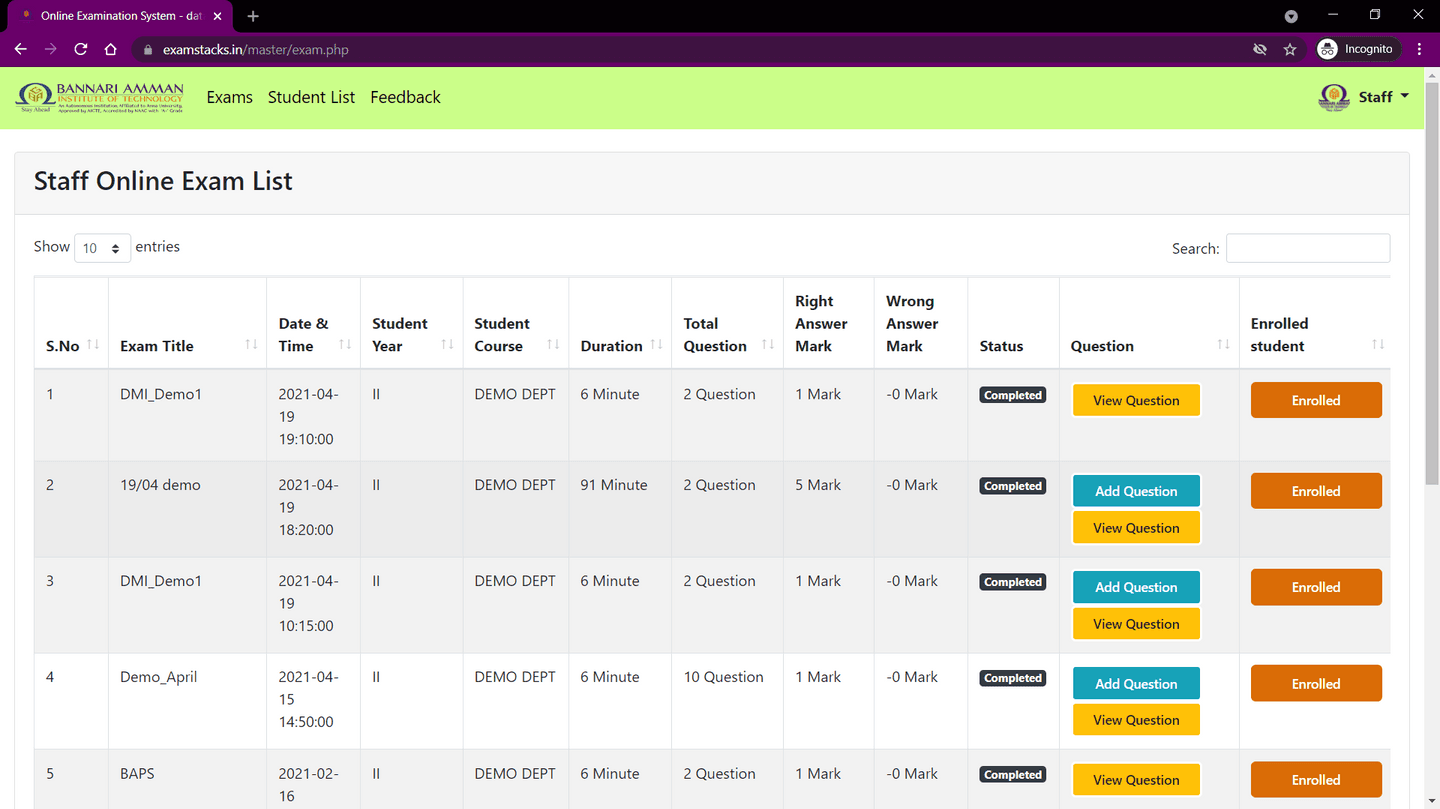The height and width of the screenshot is (809, 1440).
Task: Open Enrolled students for exam 3 DMI_Demo1
Action: pyautogui.click(x=1316, y=587)
